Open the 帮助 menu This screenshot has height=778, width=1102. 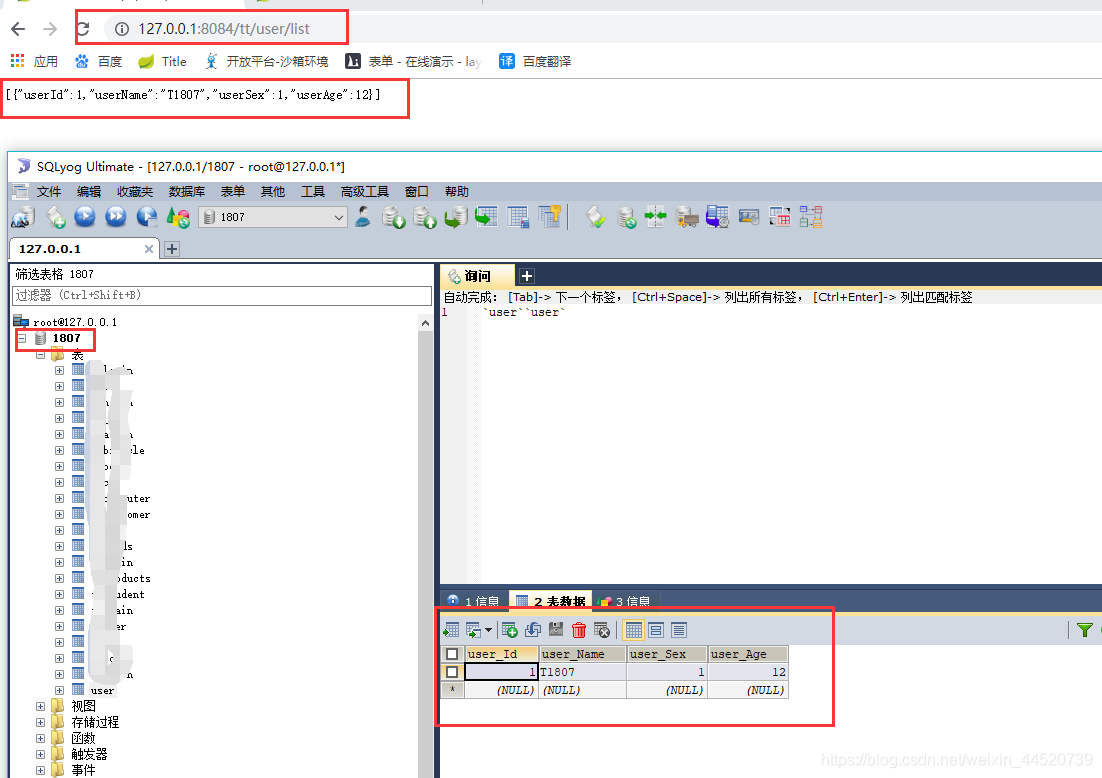click(457, 192)
